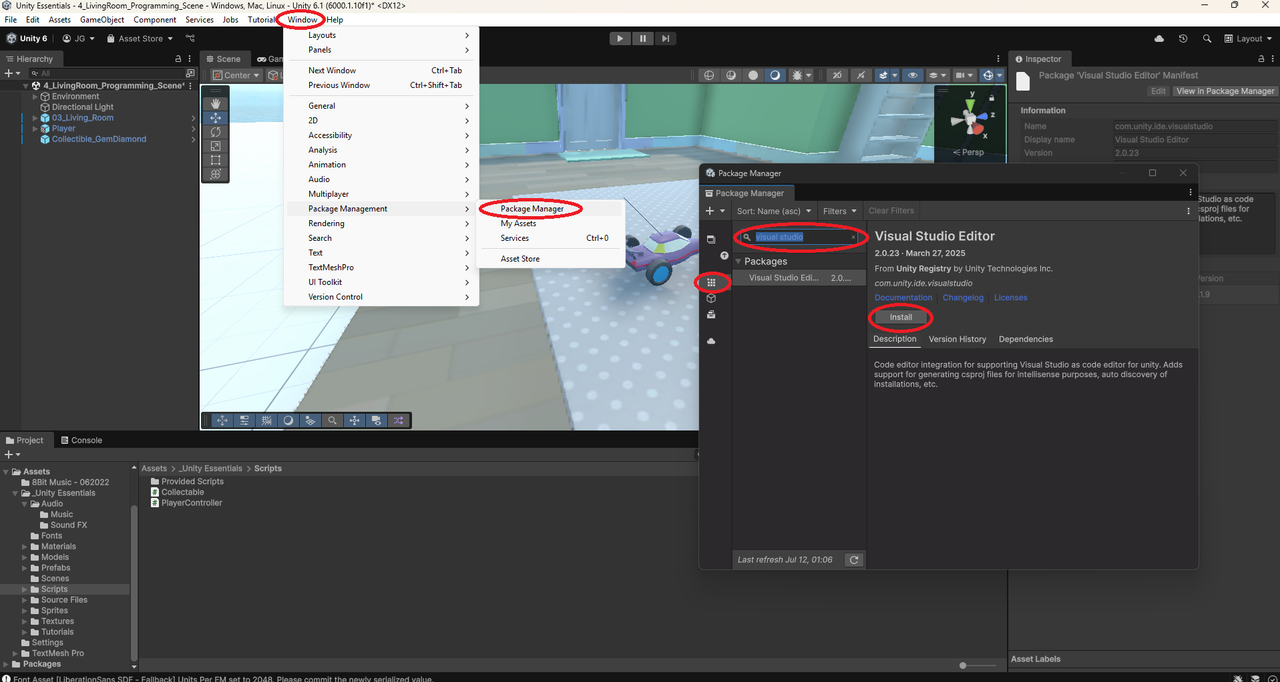Open the Licenses link
The height and width of the screenshot is (682, 1280).
pos(1010,298)
